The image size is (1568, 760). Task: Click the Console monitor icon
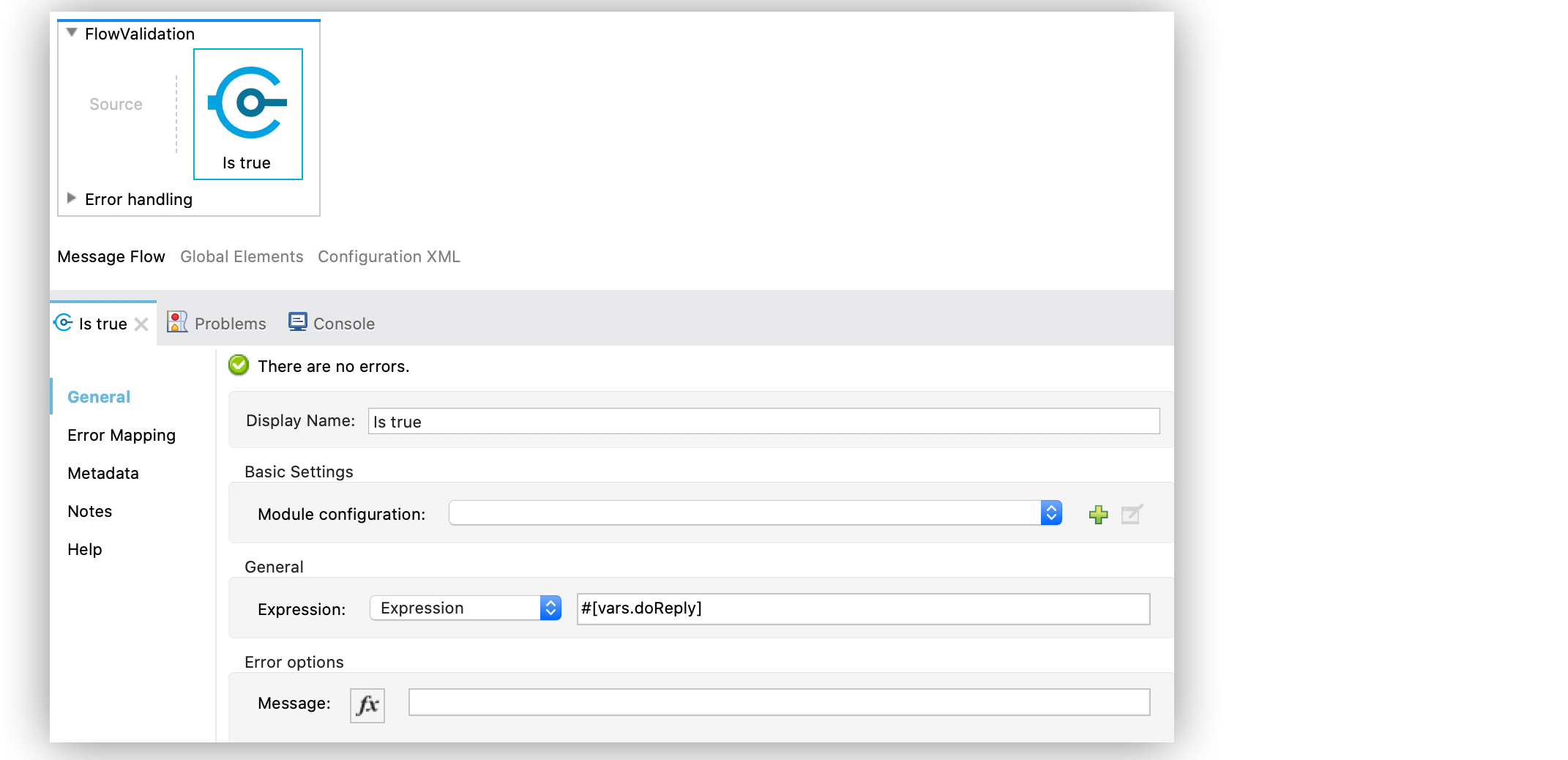[x=297, y=322]
